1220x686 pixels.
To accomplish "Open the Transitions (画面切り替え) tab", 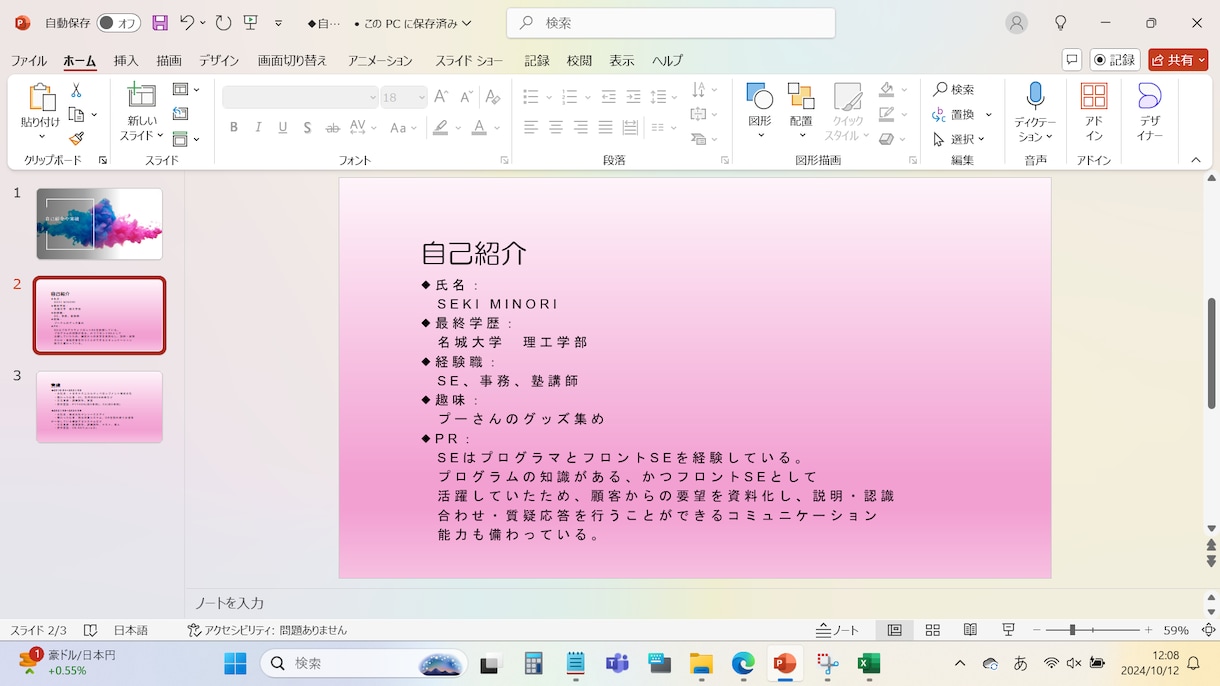I will click(x=292, y=60).
